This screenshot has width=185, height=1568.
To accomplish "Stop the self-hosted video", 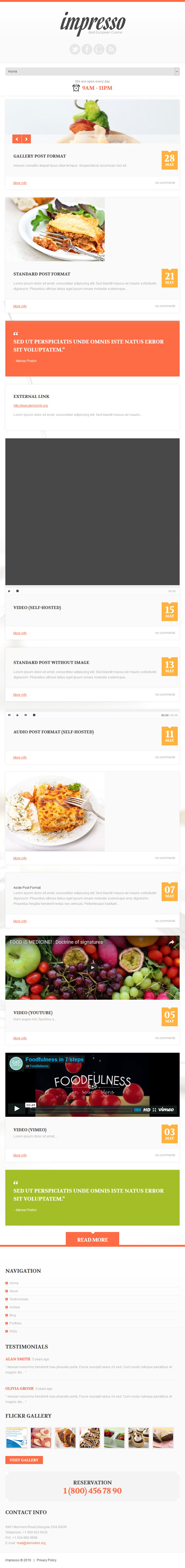I will tap(18, 591).
